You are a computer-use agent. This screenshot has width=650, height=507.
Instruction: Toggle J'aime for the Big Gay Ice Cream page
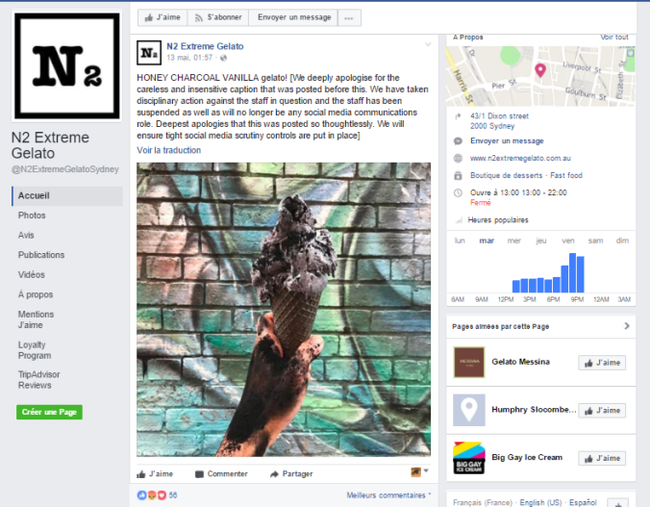[x=602, y=458]
